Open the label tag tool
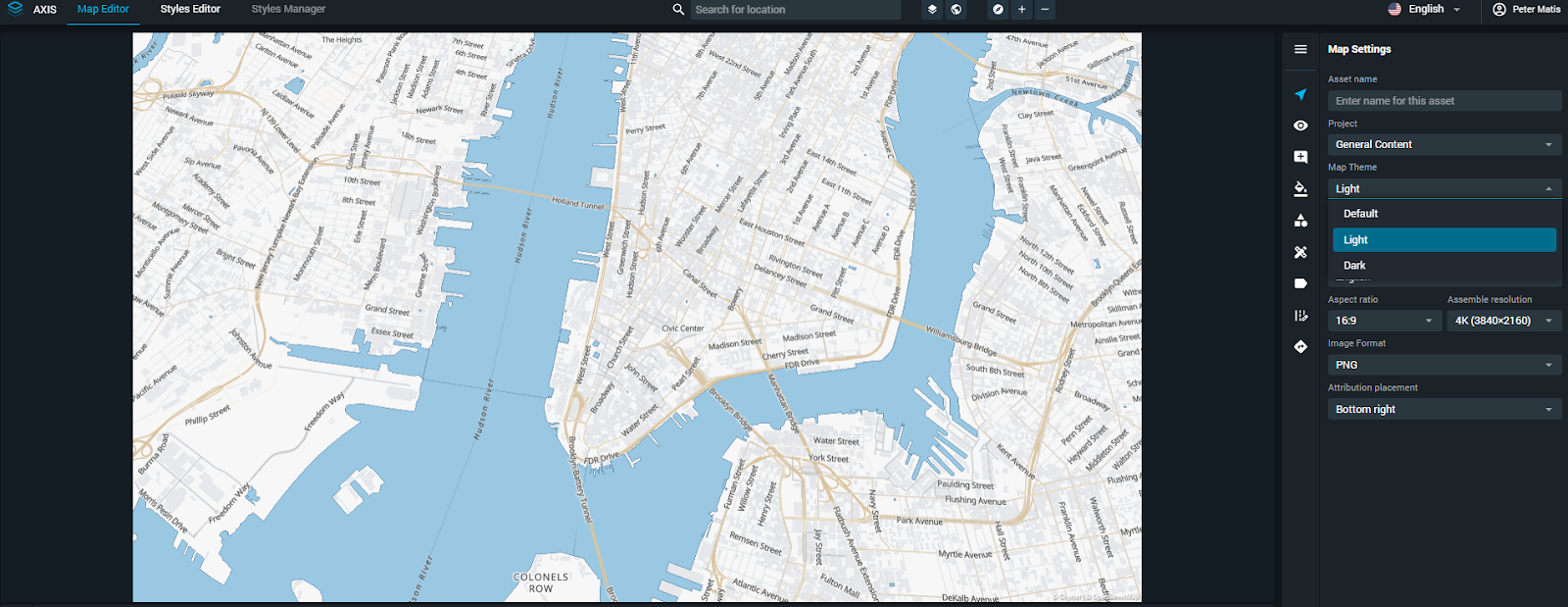1568x607 pixels. click(1300, 283)
